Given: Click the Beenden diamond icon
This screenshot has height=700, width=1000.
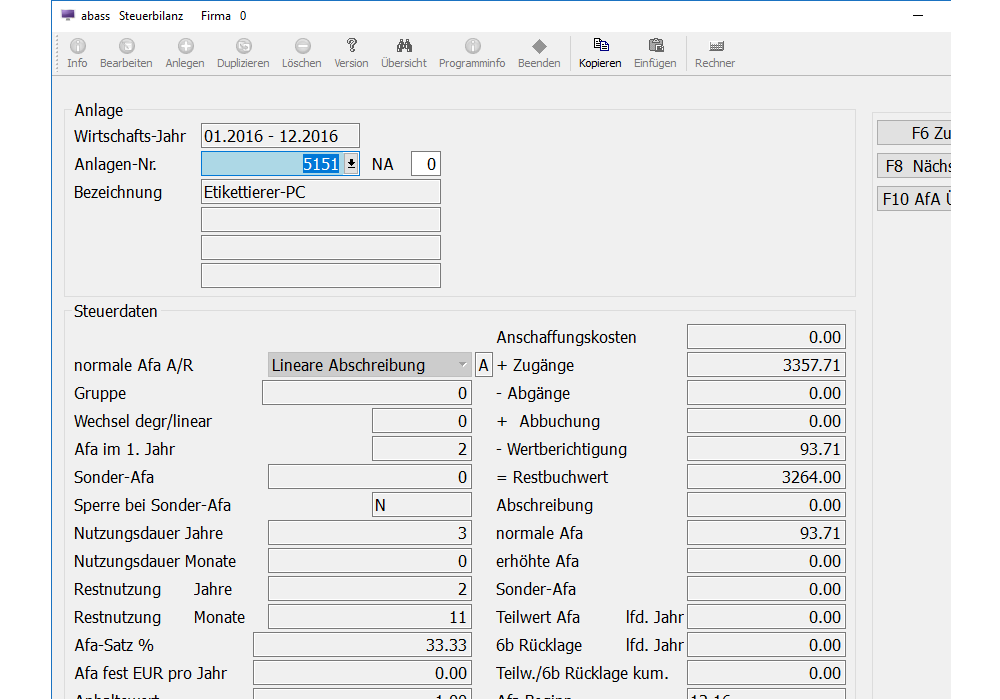Looking at the screenshot, I should tap(539, 47).
